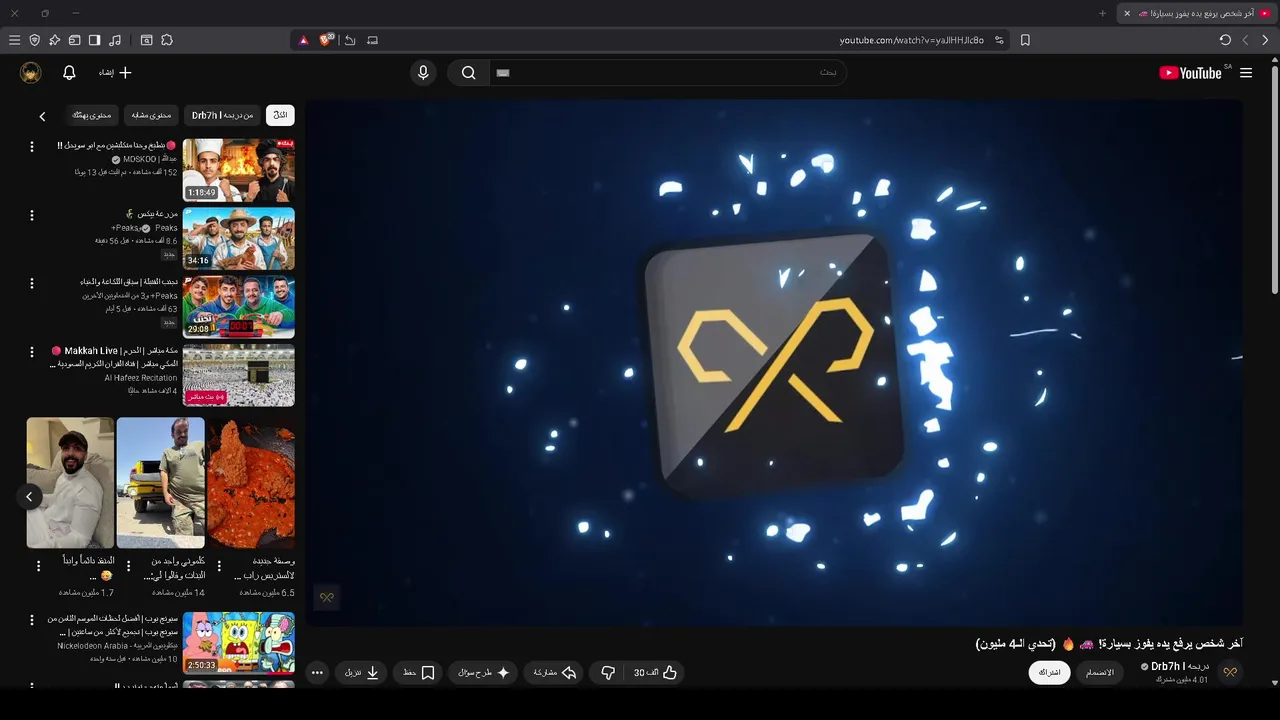Image resolution: width=1280 pixels, height=720 pixels.
Task: Open options for 'مزرعة بيكس' video
Action: click(x=31, y=215)
